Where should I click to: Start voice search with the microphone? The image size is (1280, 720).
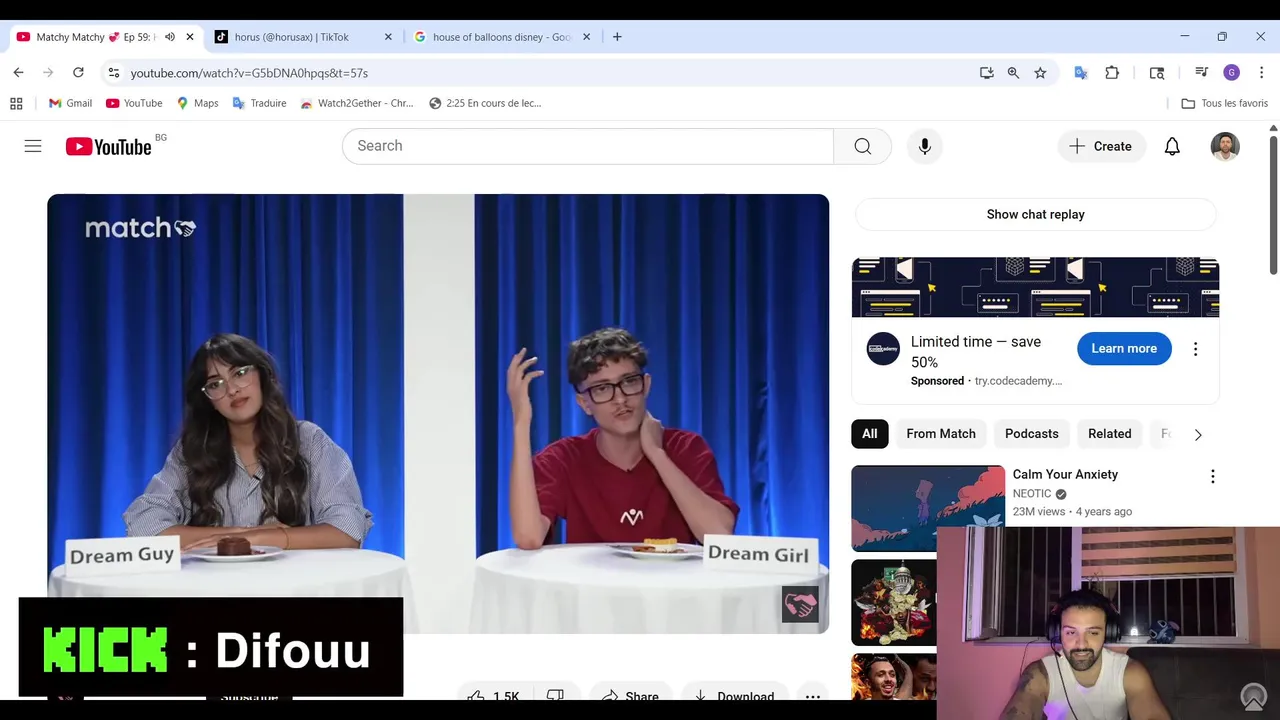tap(925, 146)
